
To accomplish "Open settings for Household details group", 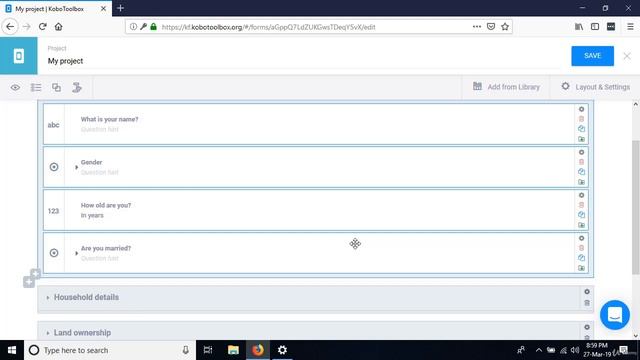I will coord(587,292).
